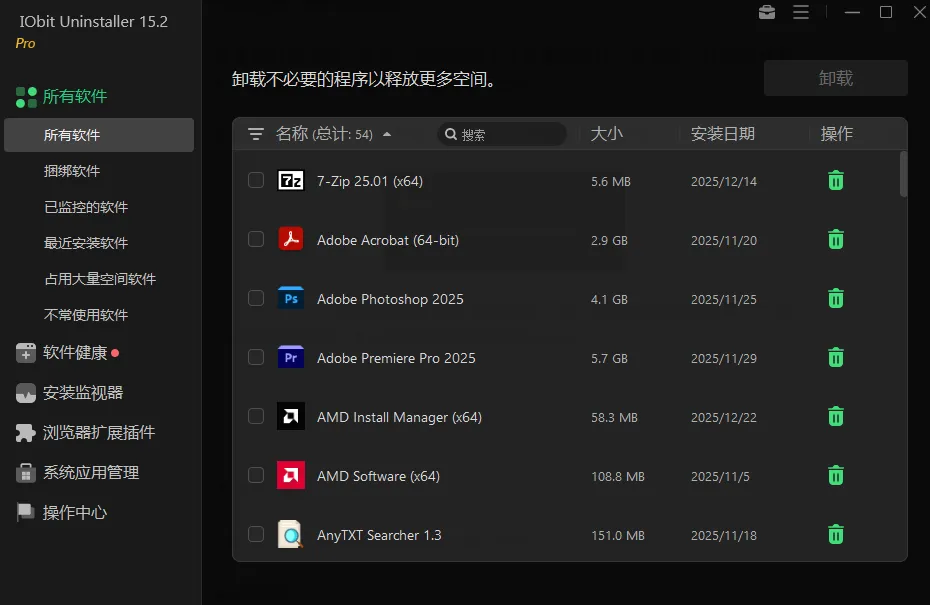Click trash icon for Adobe Acrobat (64-bit)
The height and width of the screenshot is (605, 930).
(x=836, y=240)
